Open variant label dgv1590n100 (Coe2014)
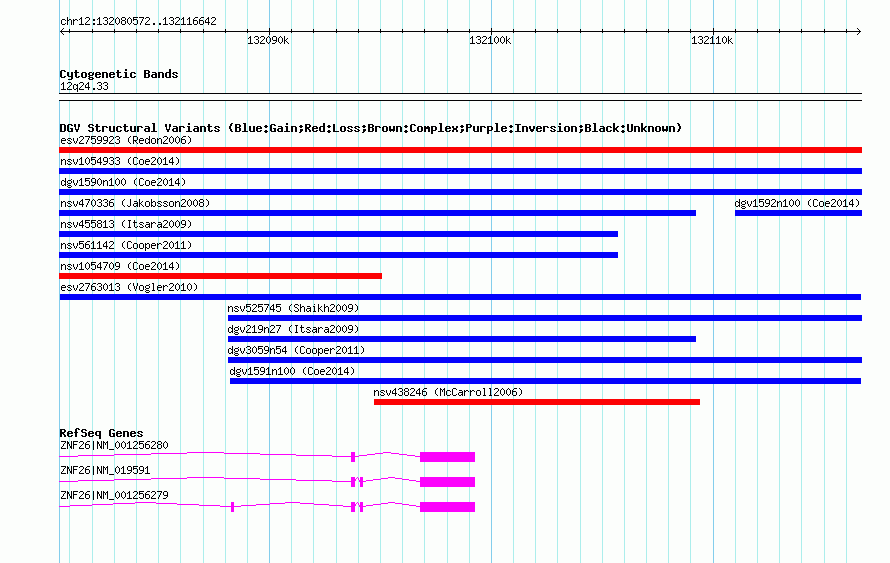The height and width of the screenshot is (563, 890). click(x=123, y=182)
